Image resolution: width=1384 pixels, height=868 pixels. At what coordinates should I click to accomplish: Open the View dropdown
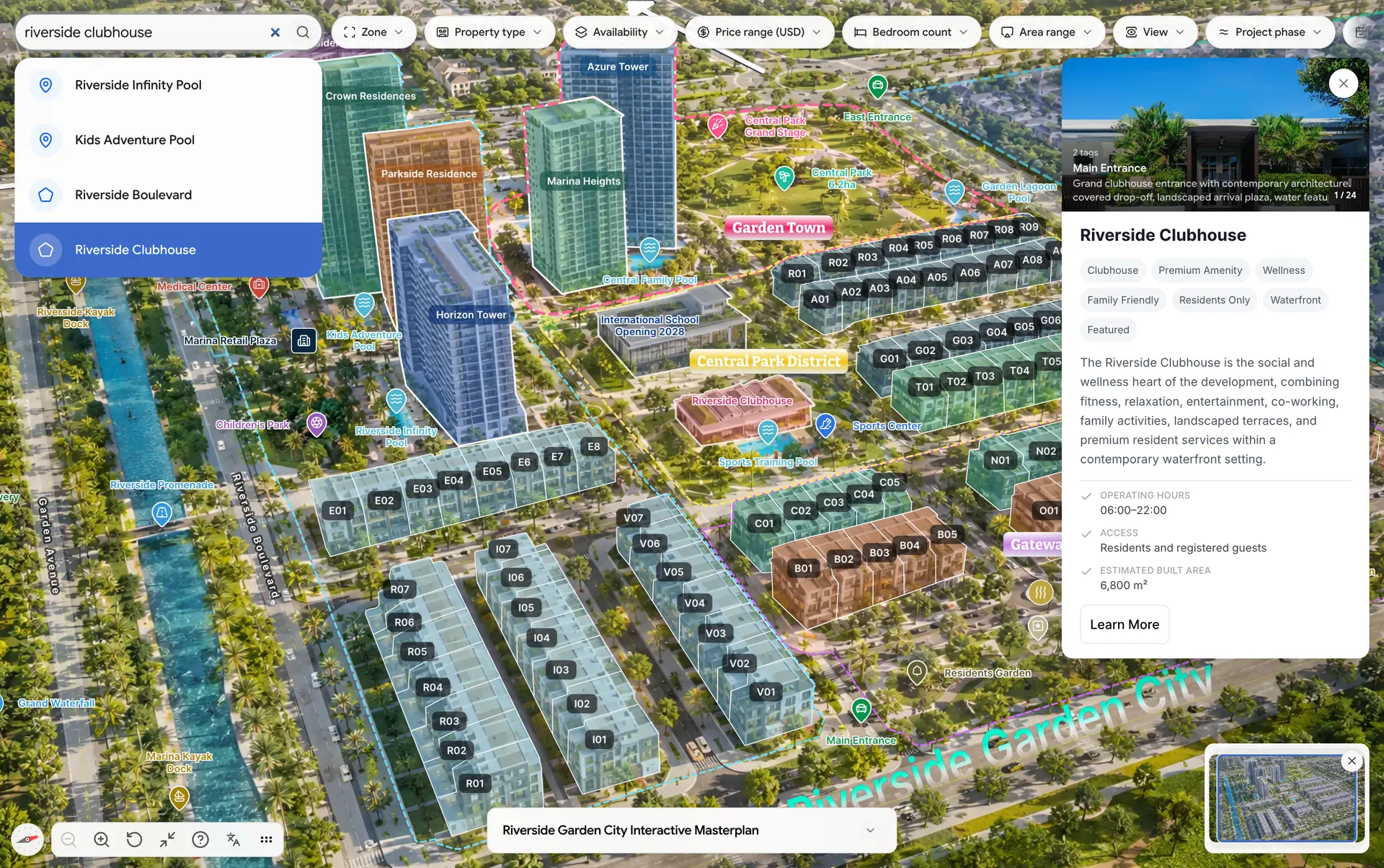coord(1155,32)
